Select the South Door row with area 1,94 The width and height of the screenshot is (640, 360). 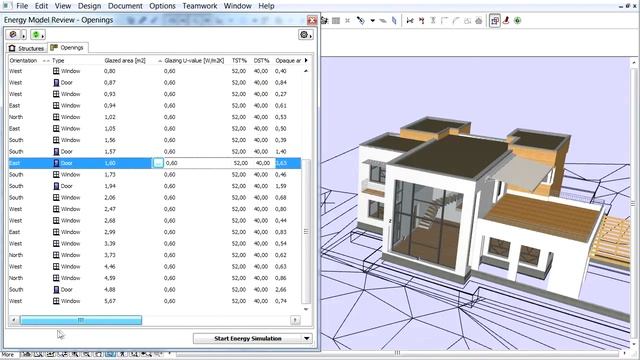[155, 186]
